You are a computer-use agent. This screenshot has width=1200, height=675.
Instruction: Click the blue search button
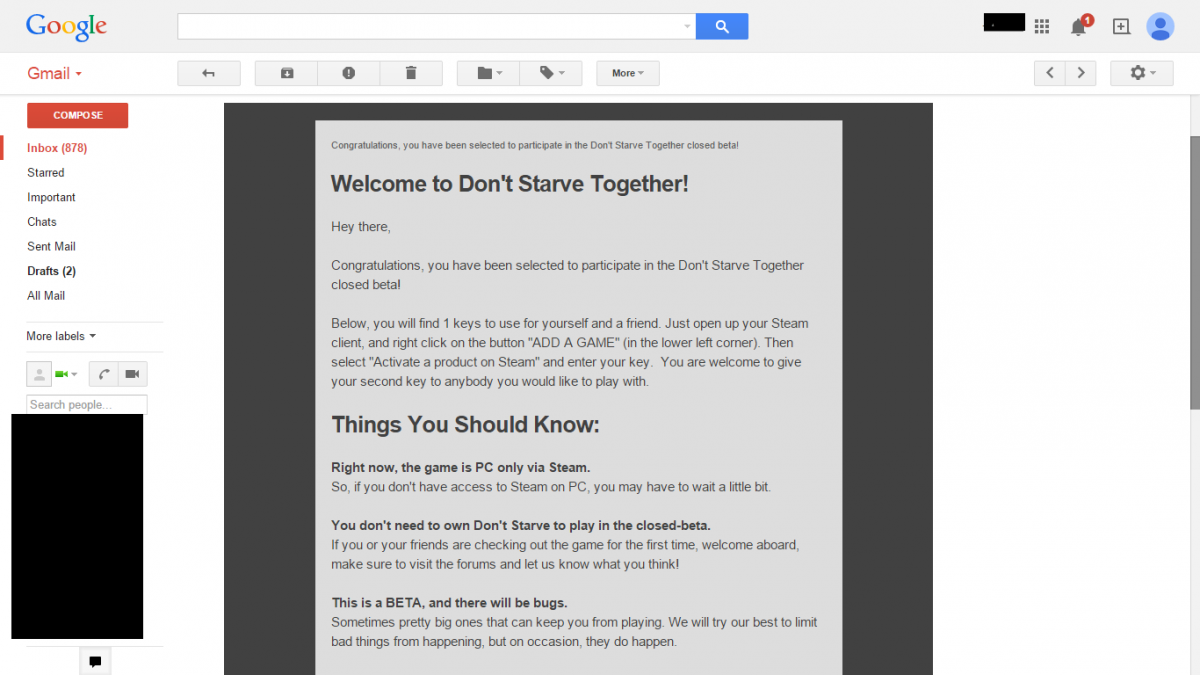tap(721, 27)
